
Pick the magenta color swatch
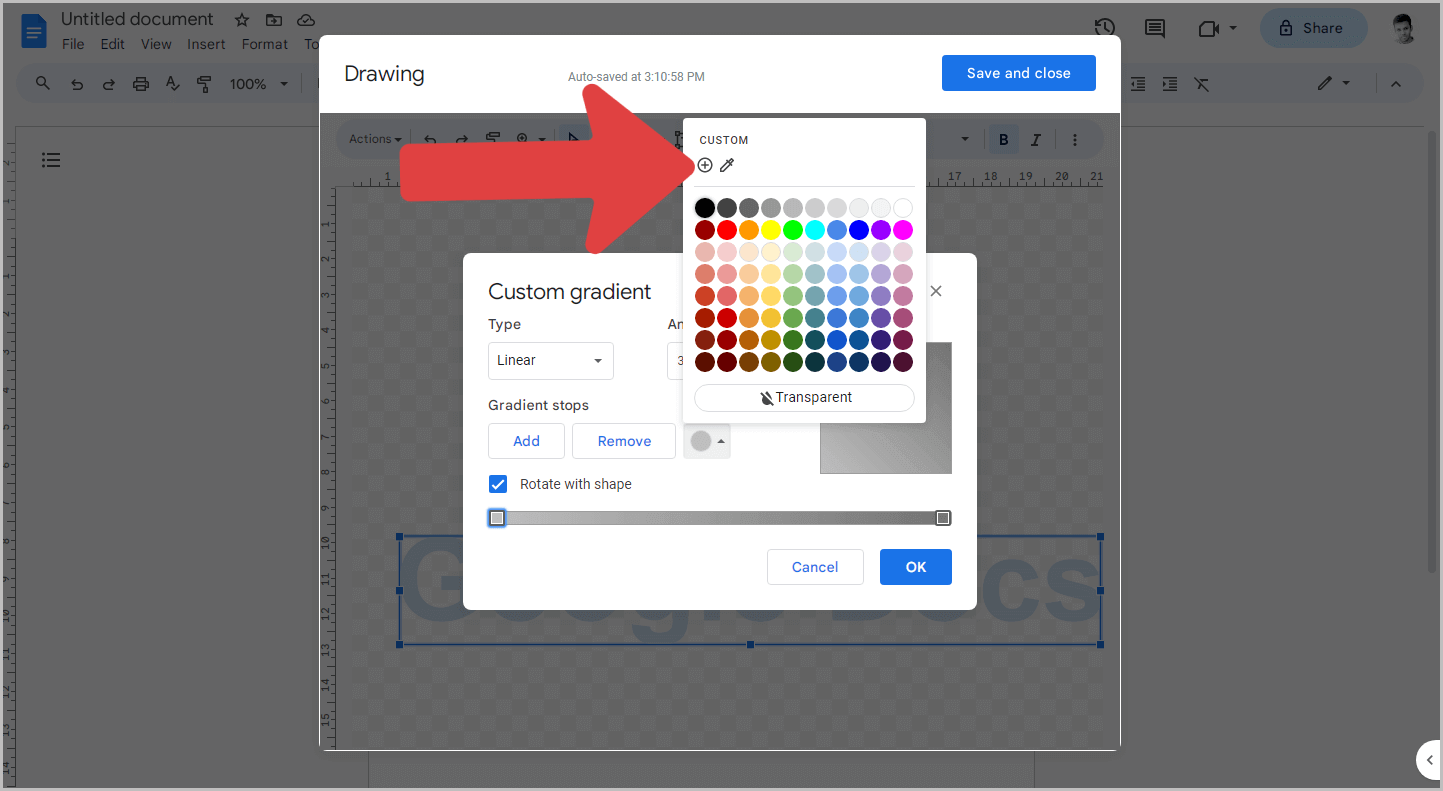(903, 230)
